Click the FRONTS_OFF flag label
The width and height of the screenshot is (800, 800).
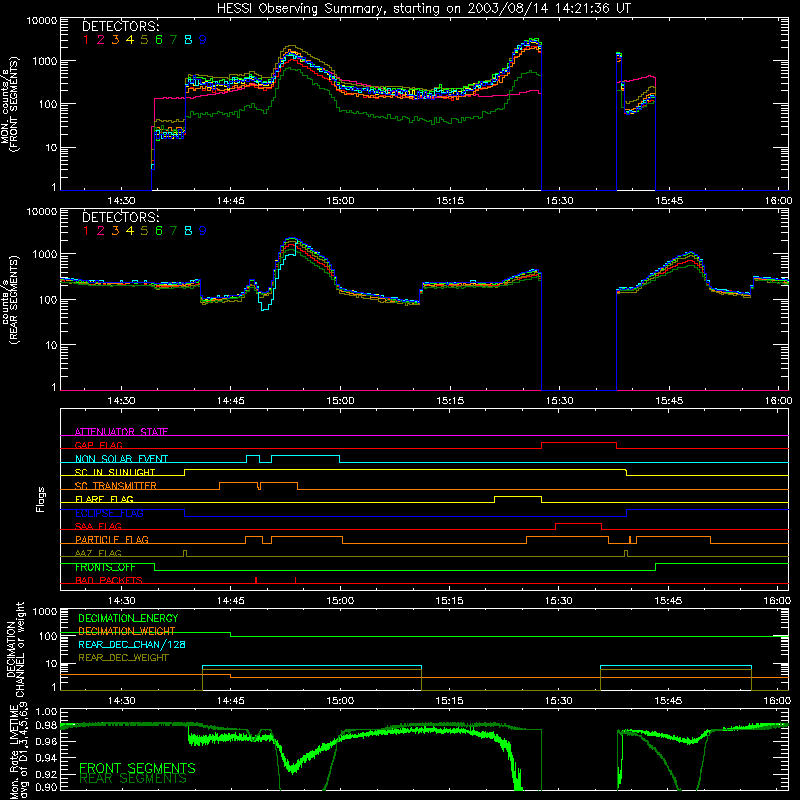[x=105, y=567]
